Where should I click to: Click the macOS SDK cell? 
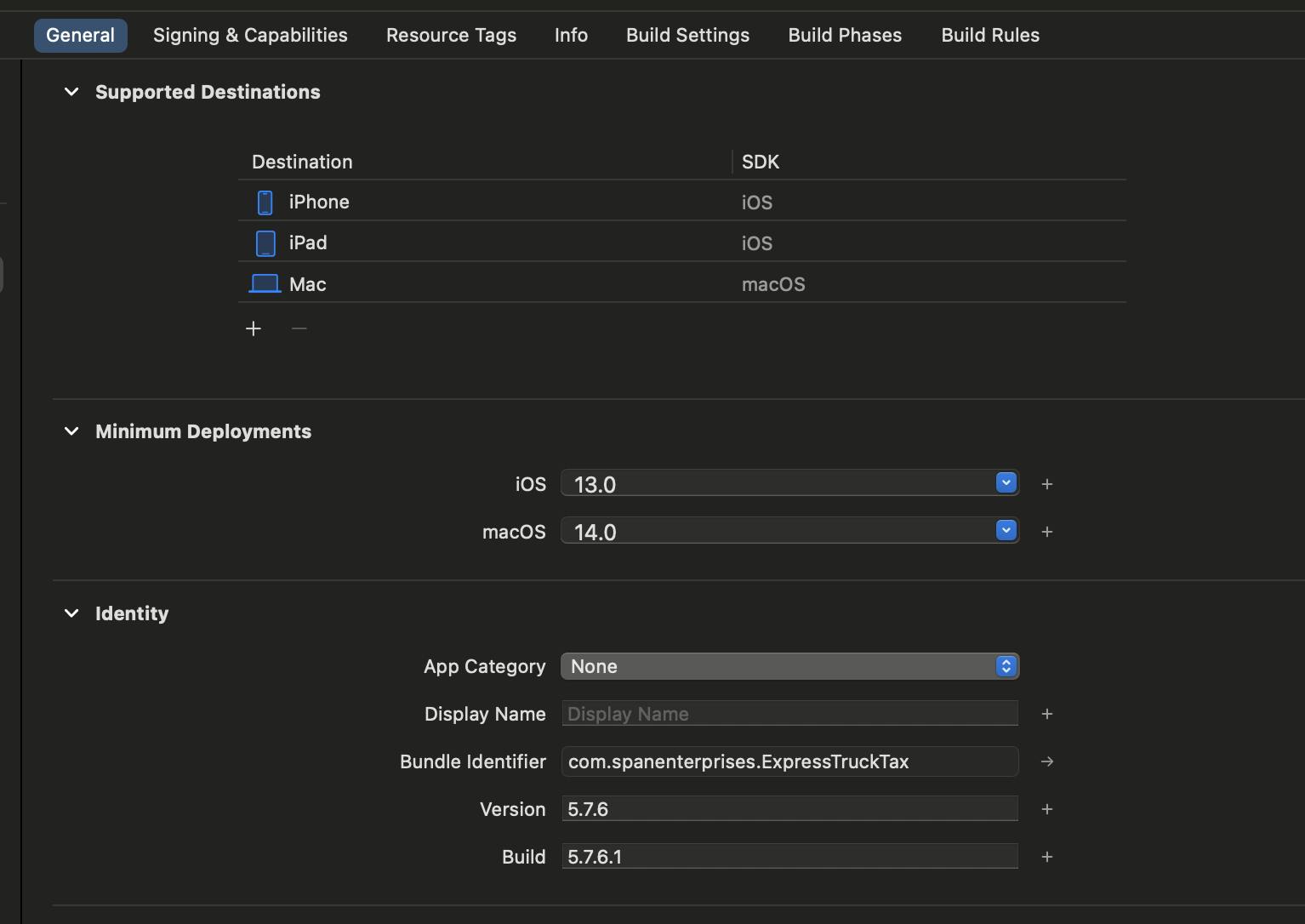(x=773, y=284)
